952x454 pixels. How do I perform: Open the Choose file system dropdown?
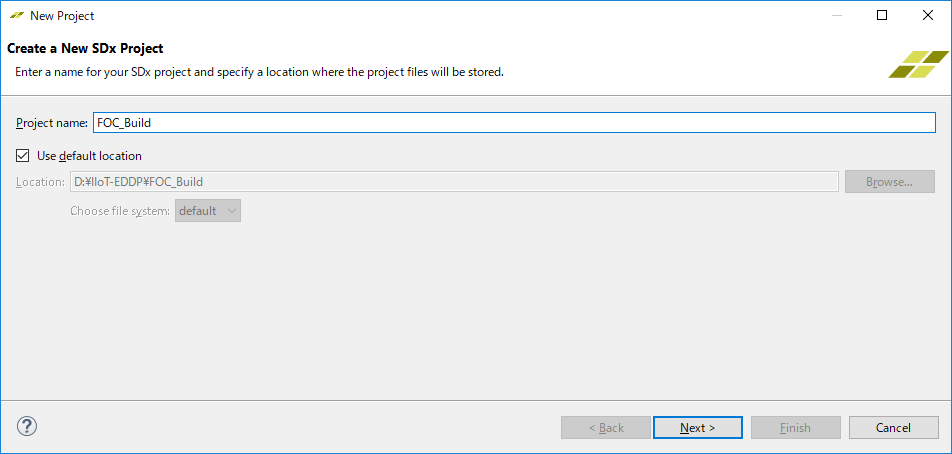point(208,211)
